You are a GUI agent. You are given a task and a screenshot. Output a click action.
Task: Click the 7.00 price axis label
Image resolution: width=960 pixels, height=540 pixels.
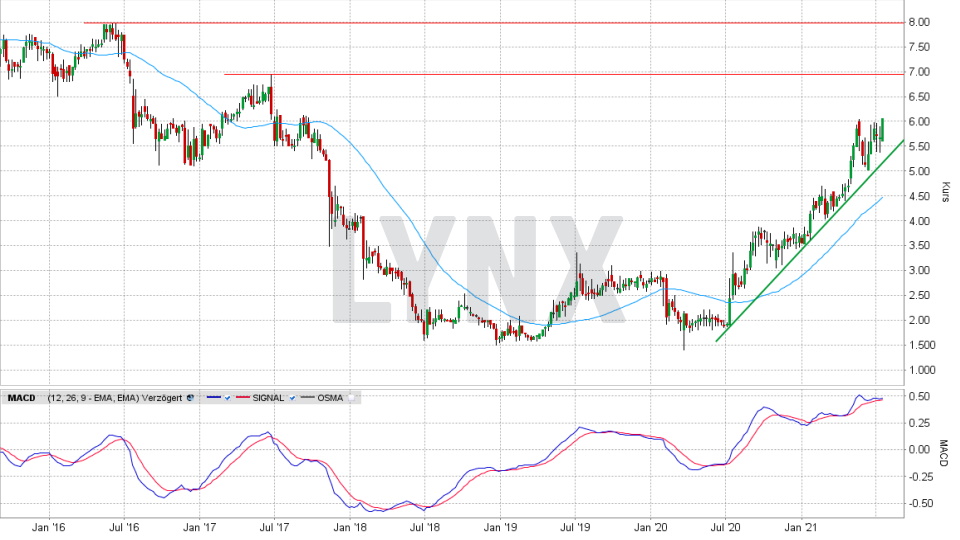919,72
